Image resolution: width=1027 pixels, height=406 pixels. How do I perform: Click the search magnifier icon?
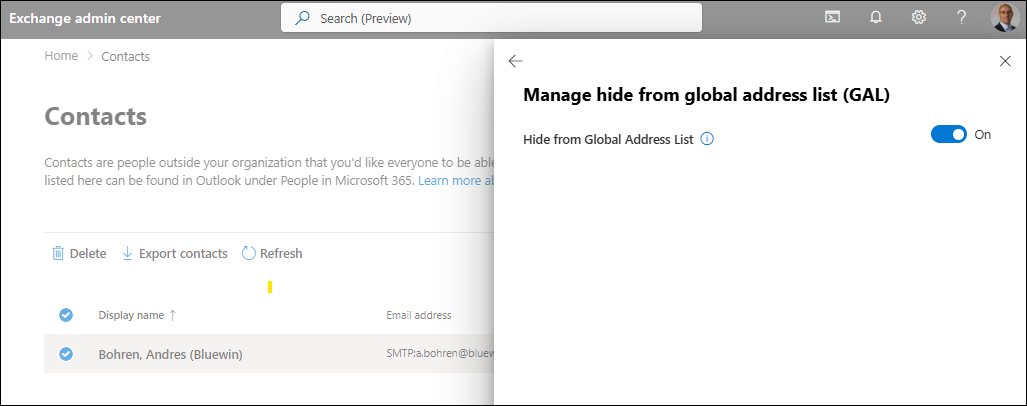(x=302, y=18)
